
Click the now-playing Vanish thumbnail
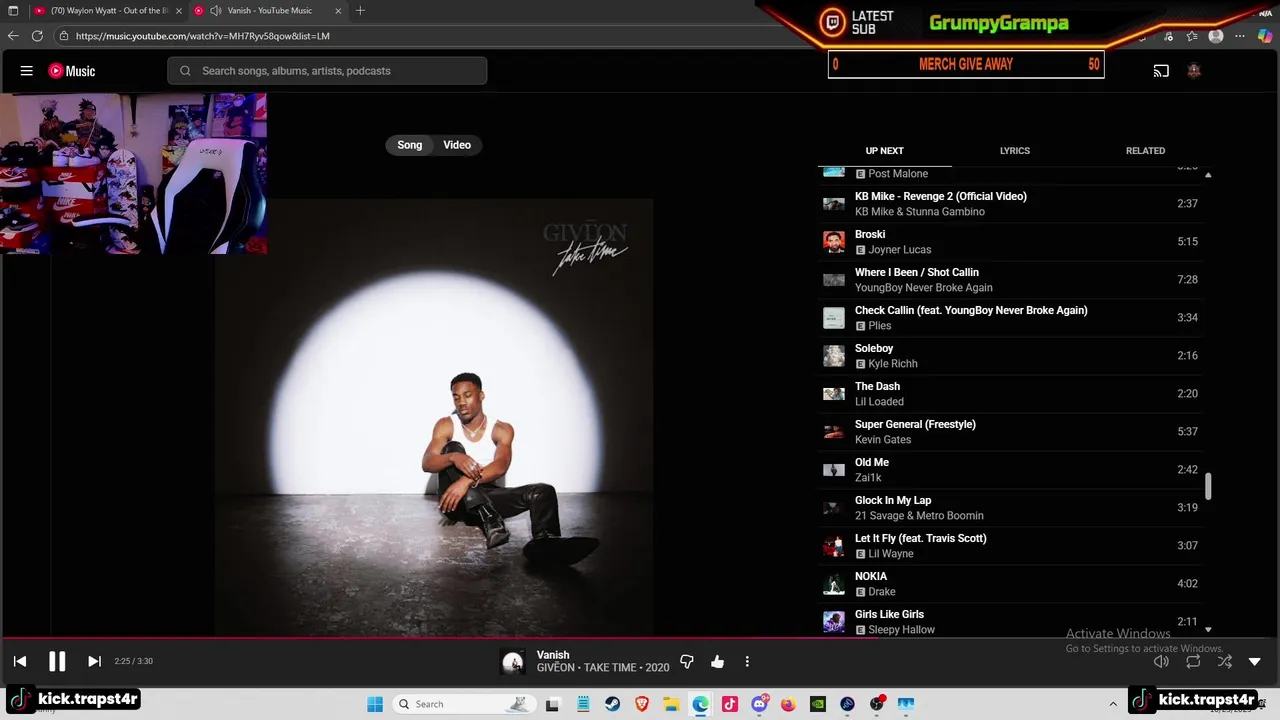click(513, 662)
